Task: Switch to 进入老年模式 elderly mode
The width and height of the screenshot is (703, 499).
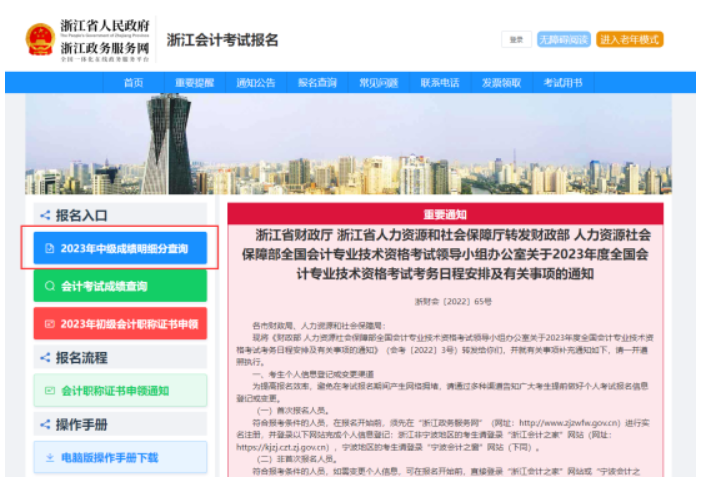Action: click(630, 40)
